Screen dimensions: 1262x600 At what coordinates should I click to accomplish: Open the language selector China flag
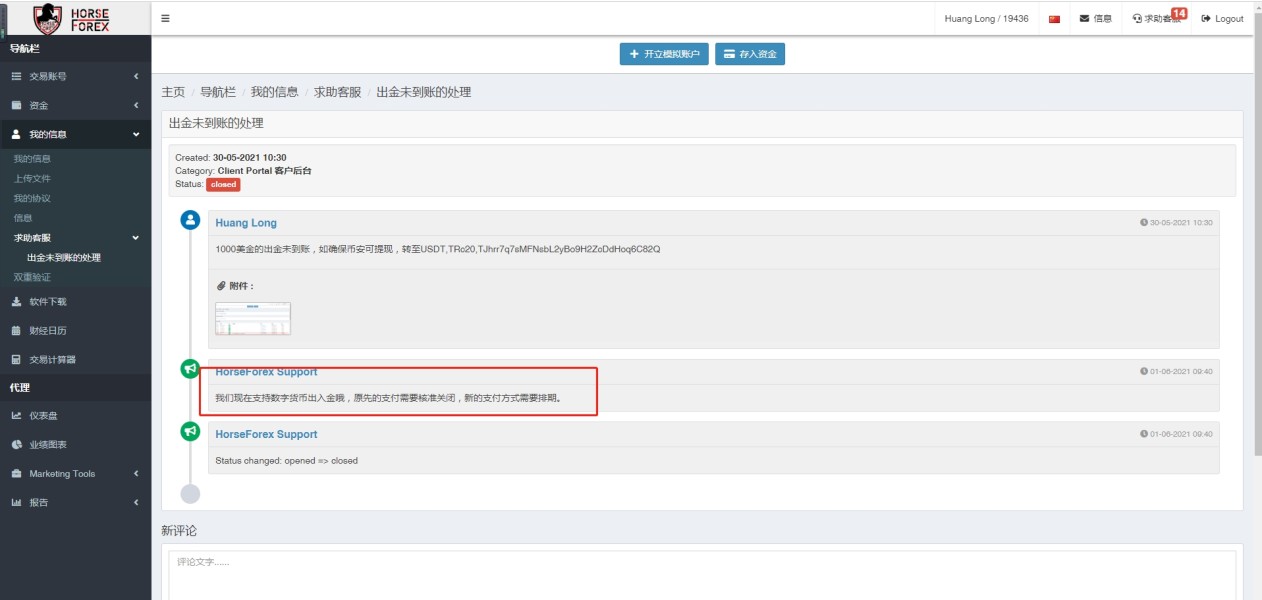(1054, 19)
